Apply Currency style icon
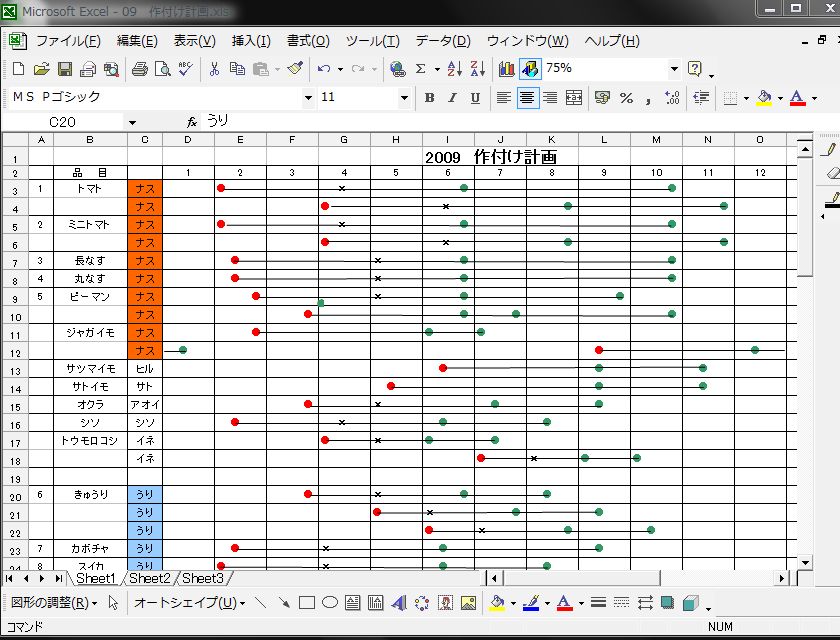 point(602,97)
